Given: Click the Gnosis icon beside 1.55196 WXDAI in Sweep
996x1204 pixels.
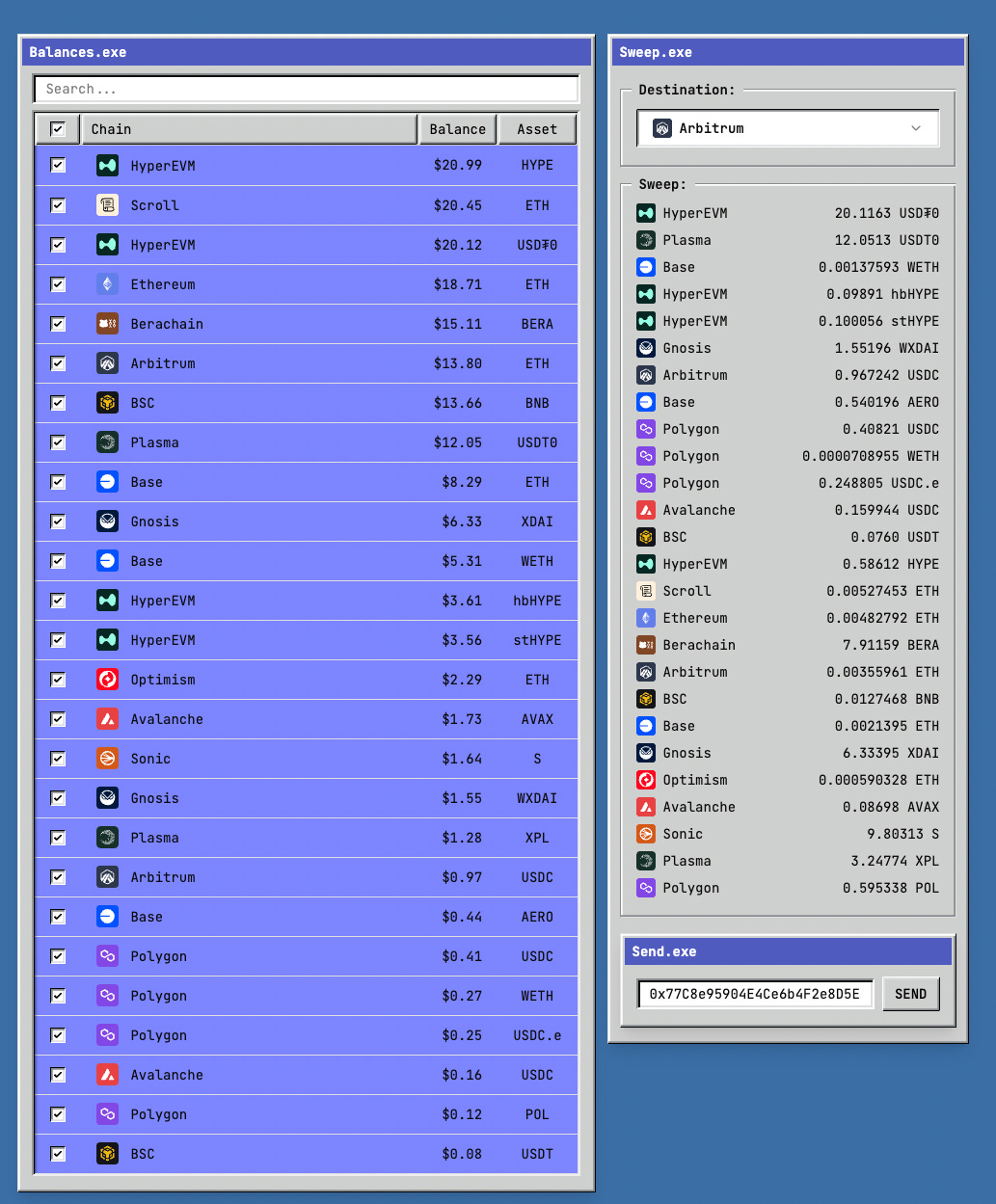Looking at the screenshot, I should (646, 348).
